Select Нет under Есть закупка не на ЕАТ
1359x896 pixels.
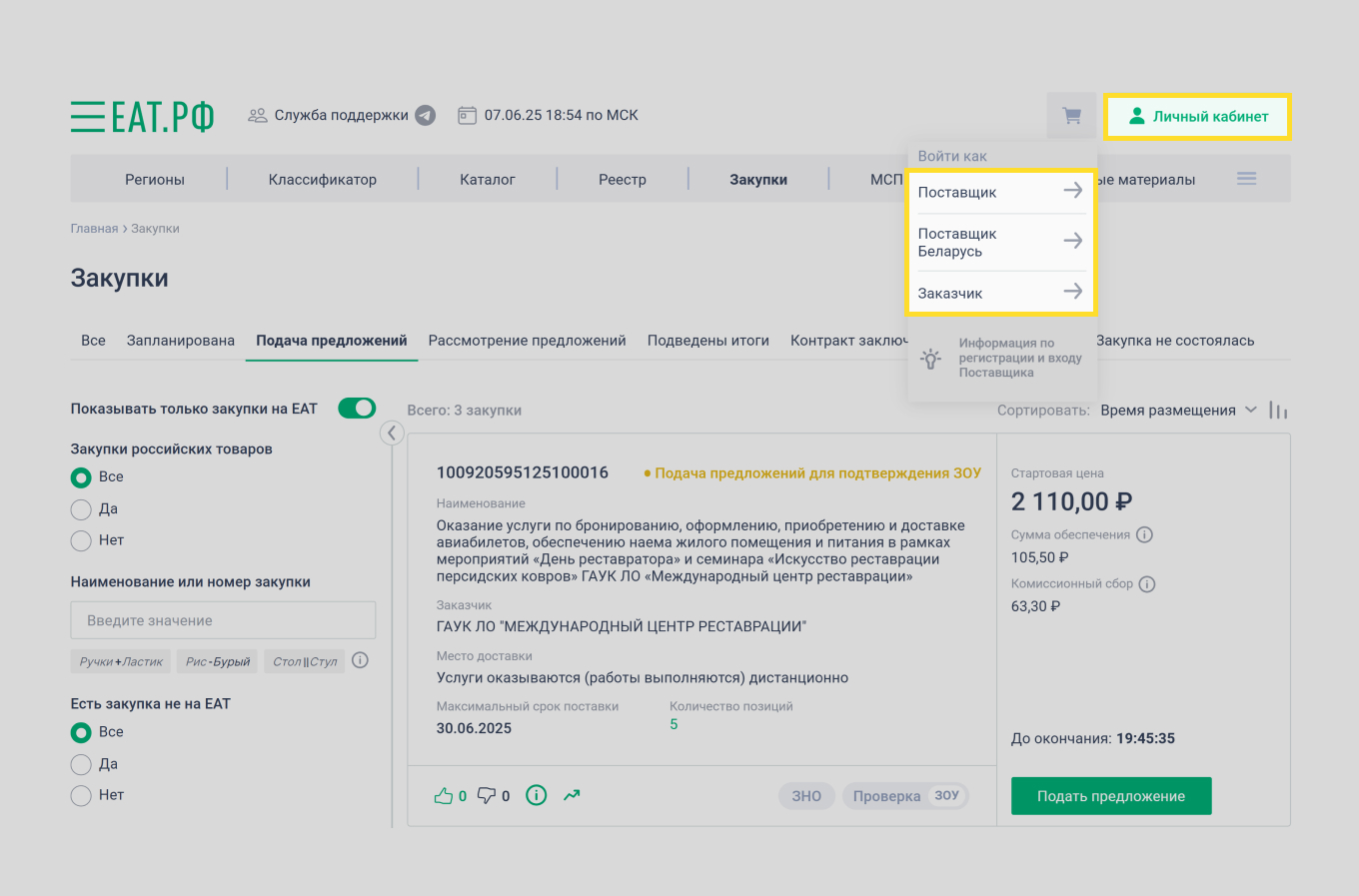click(81, 794)
